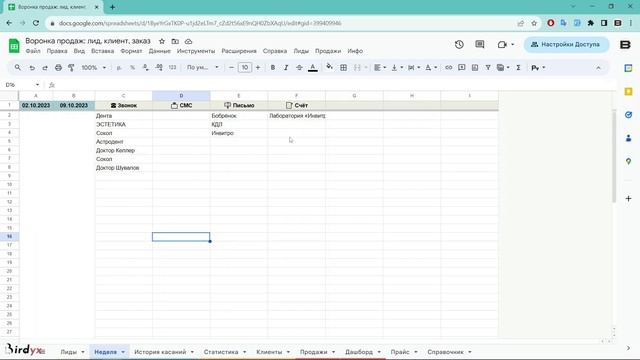Screen dimensions: 640x360
Task: Open the vertical align dropdown
Action: 397,67
